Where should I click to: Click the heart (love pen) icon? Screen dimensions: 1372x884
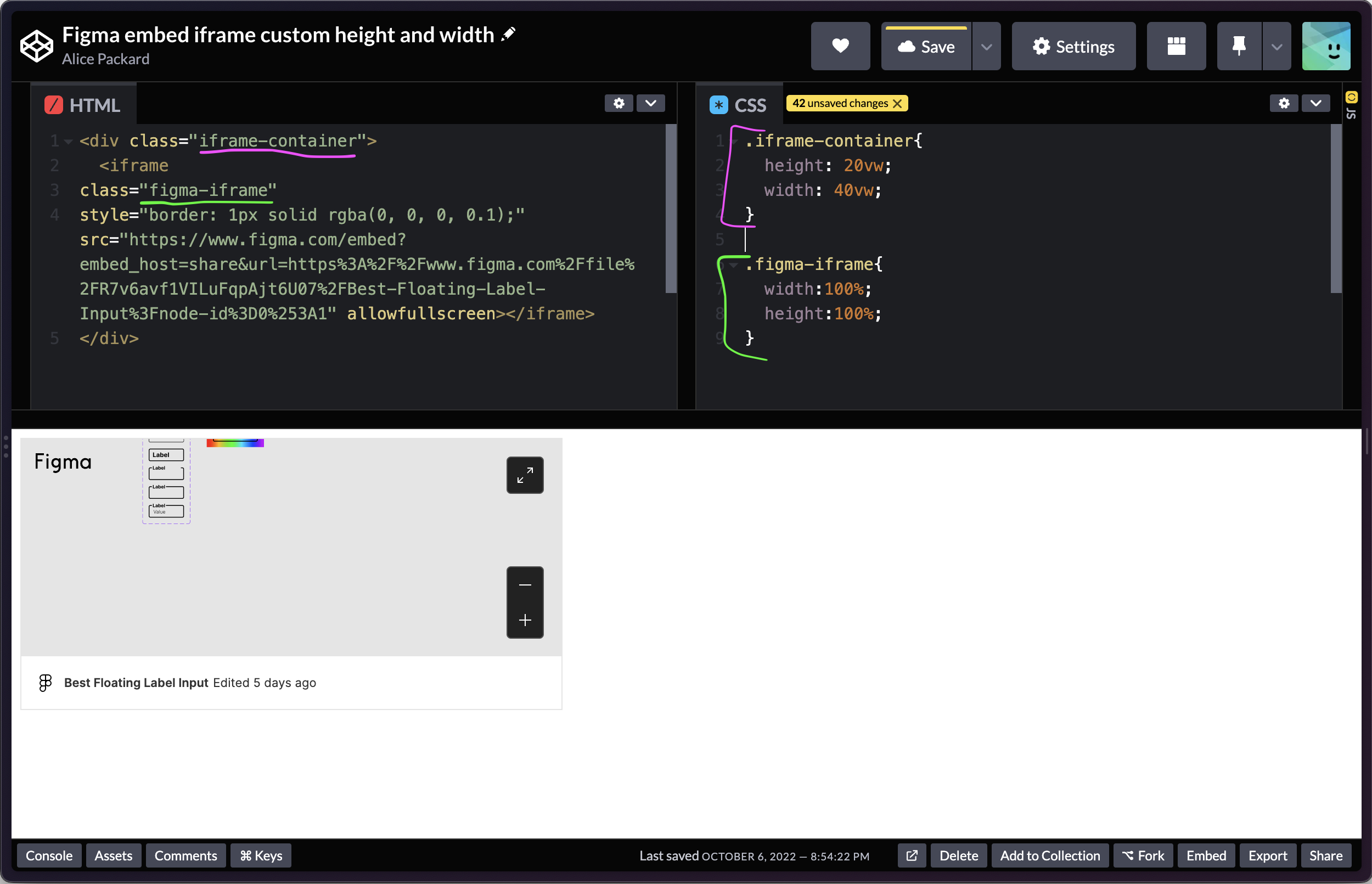tap(840, 46)
